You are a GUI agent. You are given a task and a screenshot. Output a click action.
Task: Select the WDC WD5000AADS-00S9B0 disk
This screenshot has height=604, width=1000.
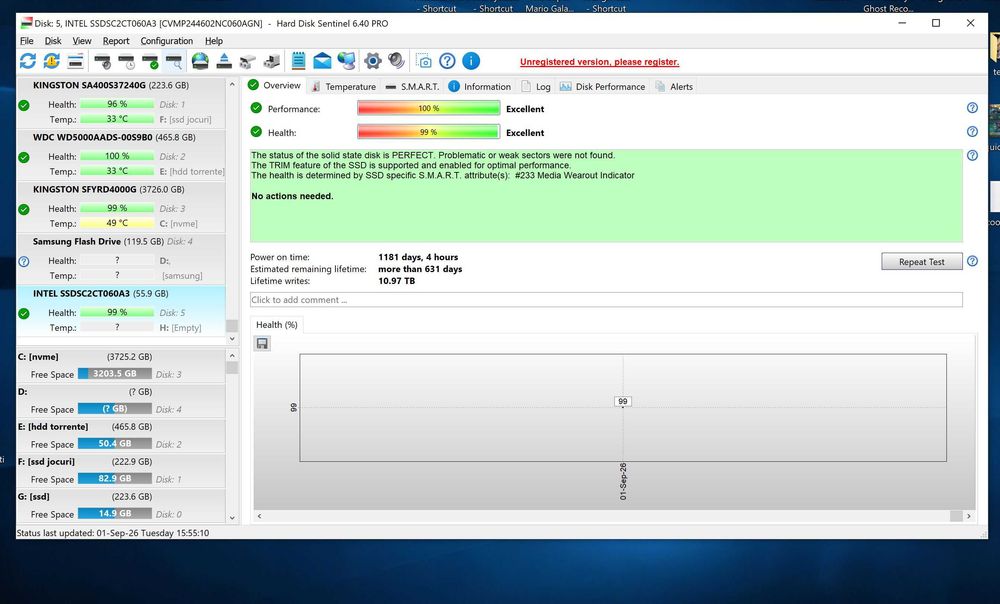pyautogui.click(x=121, y=155)
